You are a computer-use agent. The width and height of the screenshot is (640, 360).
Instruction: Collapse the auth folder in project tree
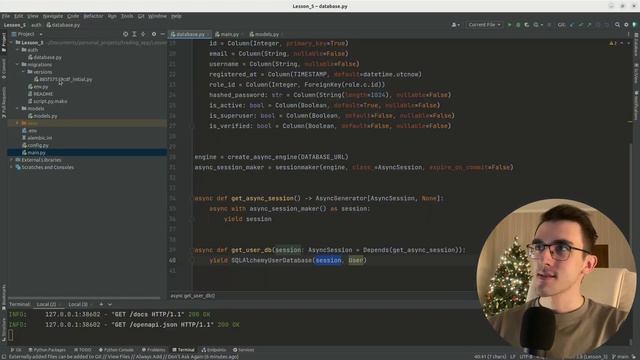pyautogui.click(x=18, y=50)
